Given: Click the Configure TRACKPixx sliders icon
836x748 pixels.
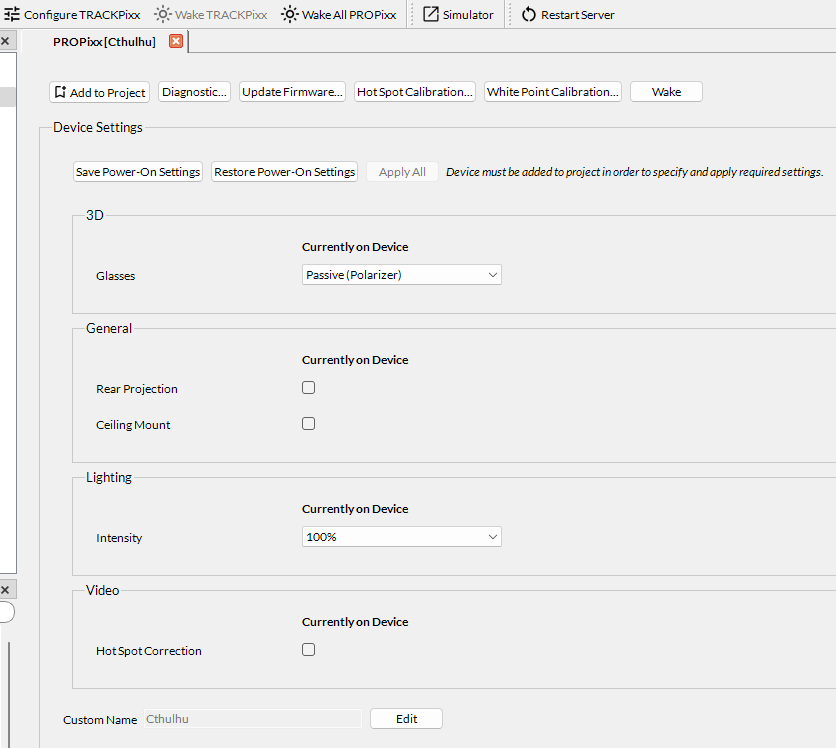Looking at the screenshot, I should (12, 15).
